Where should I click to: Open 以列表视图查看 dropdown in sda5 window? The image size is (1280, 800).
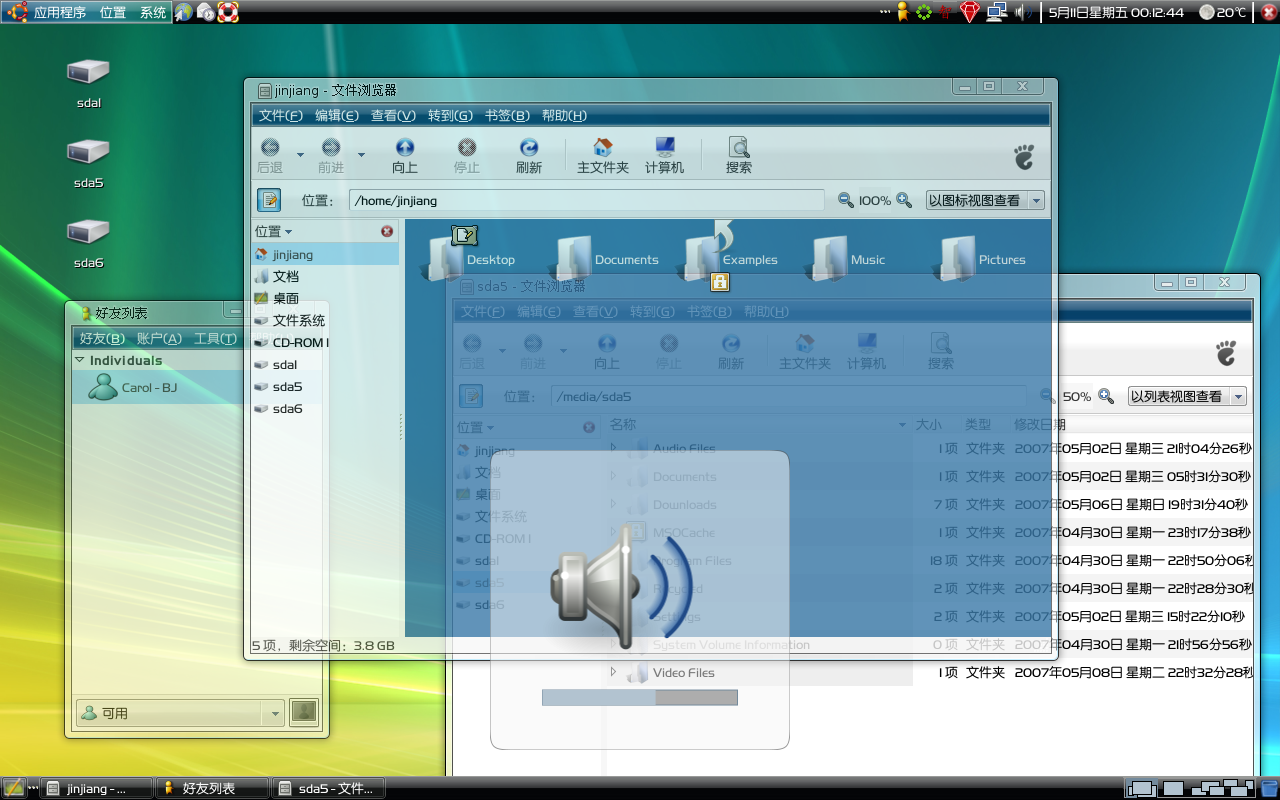click(x=1187, y=396)
